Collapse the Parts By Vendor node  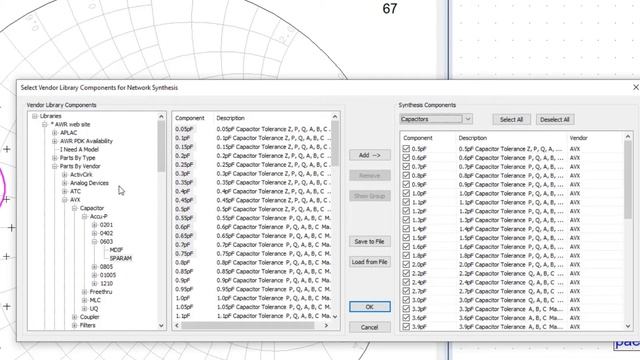[55, 166]
